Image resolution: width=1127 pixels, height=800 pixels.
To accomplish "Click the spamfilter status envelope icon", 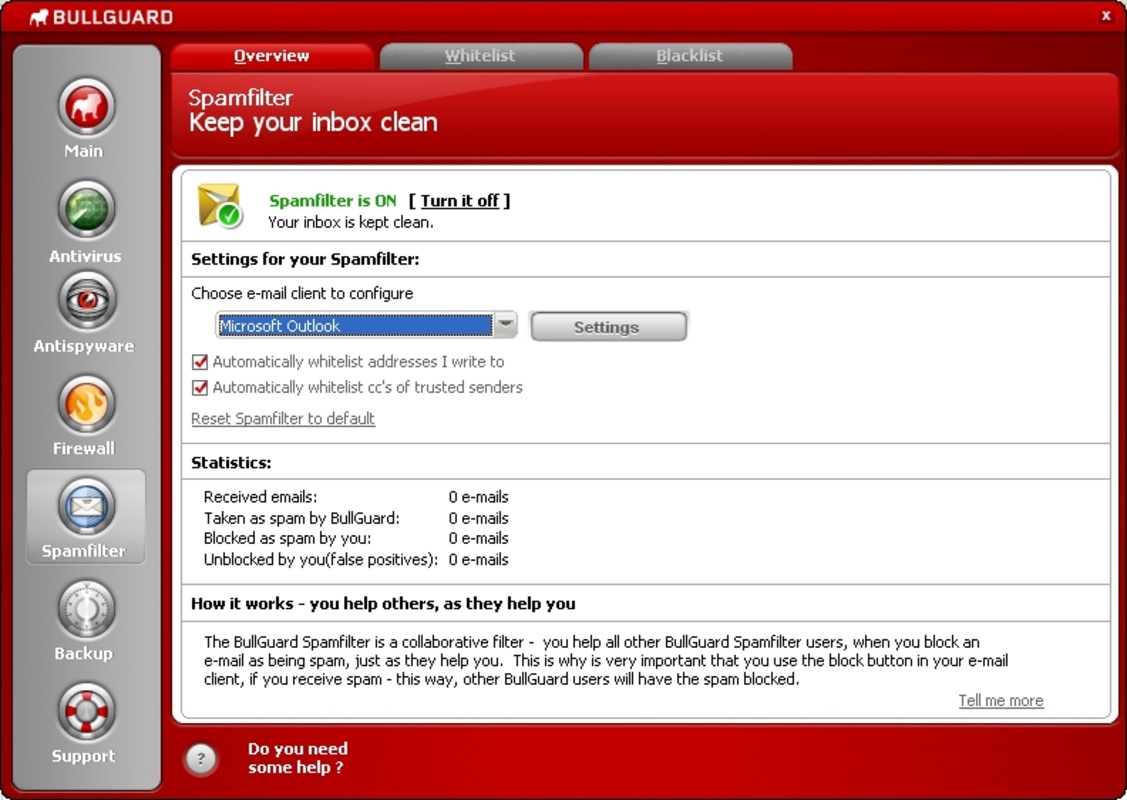I will click(x=219, y=206).
